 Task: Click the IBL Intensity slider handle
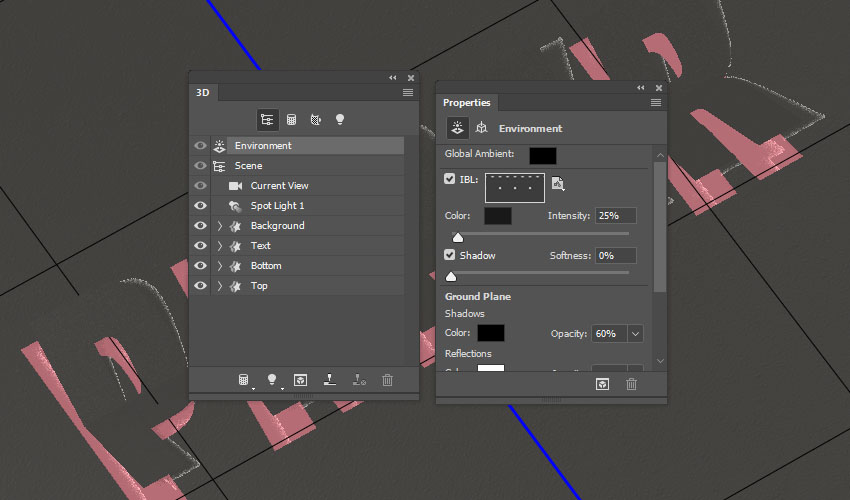point(458,238)
